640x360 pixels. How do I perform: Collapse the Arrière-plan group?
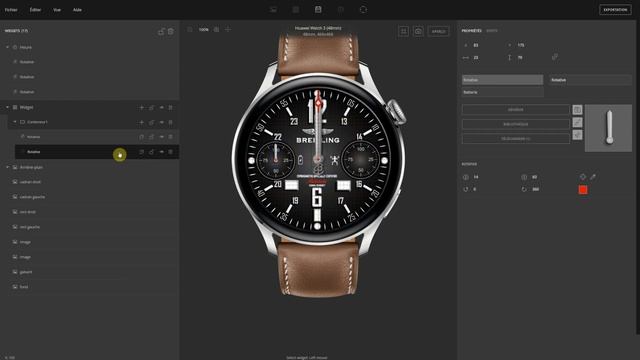[x=7, y=167]
